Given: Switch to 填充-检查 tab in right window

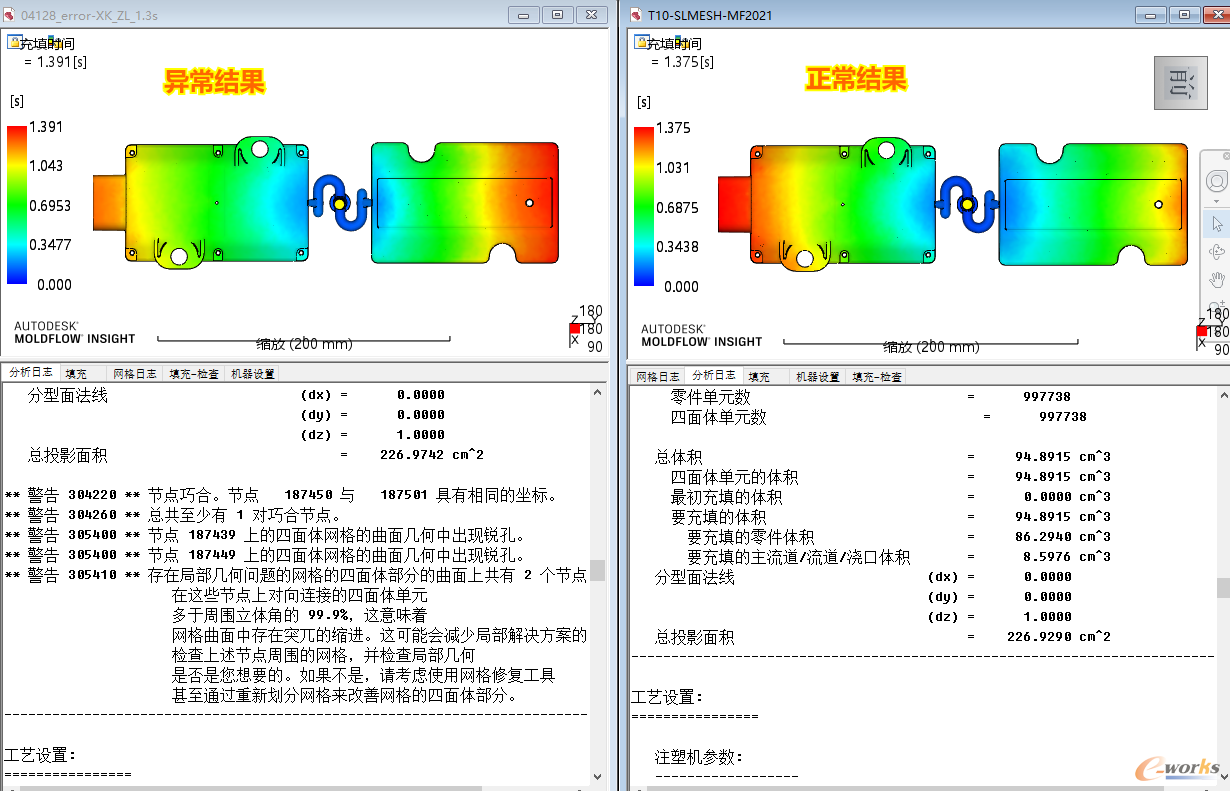Looking at the screenshot, I should (877, 376).
